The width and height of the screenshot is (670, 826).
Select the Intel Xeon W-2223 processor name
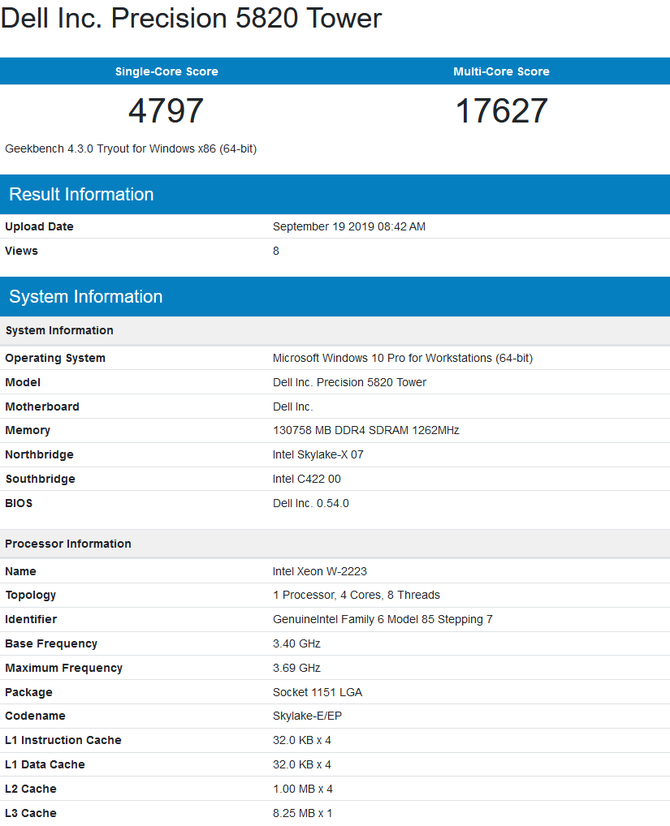(x=319, y=572)
